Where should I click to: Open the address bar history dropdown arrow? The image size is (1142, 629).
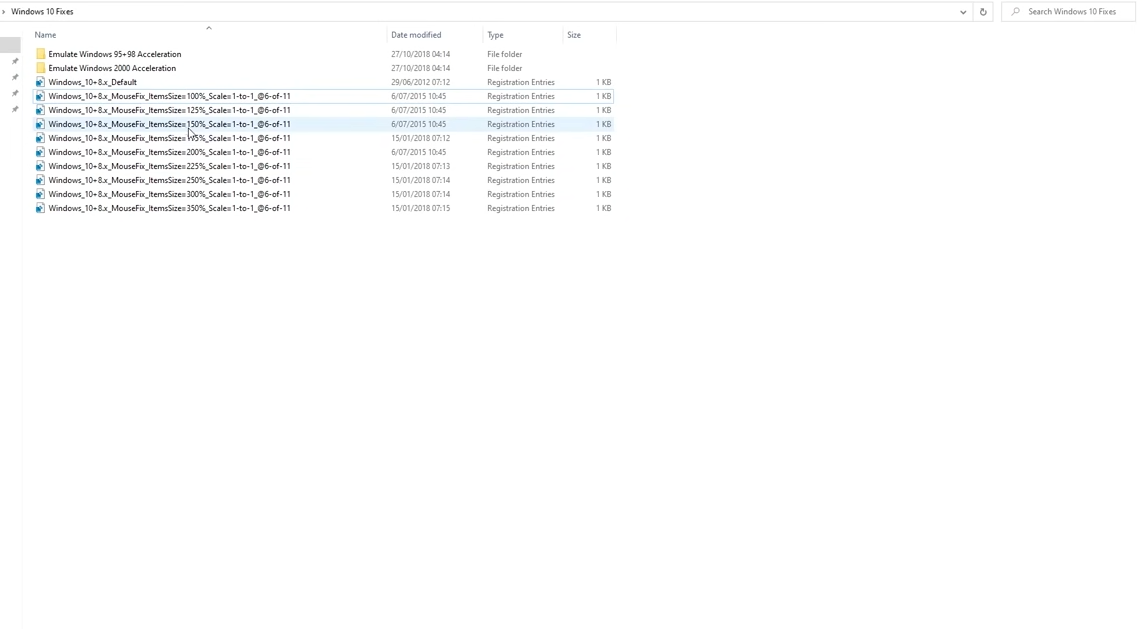pyautogui.click(x=963, y=12)
